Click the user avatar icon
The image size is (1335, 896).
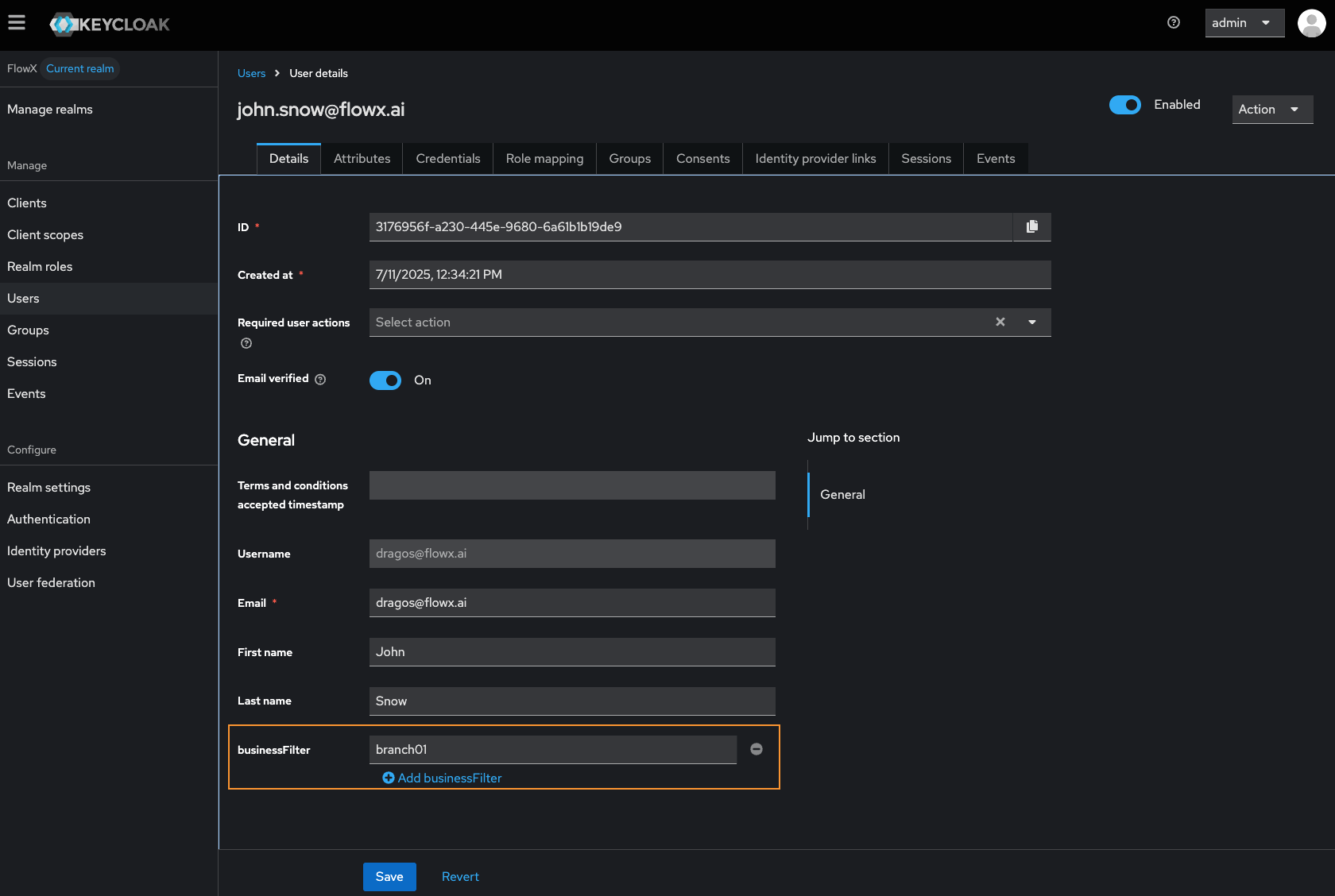click(x=1311, y=23)
